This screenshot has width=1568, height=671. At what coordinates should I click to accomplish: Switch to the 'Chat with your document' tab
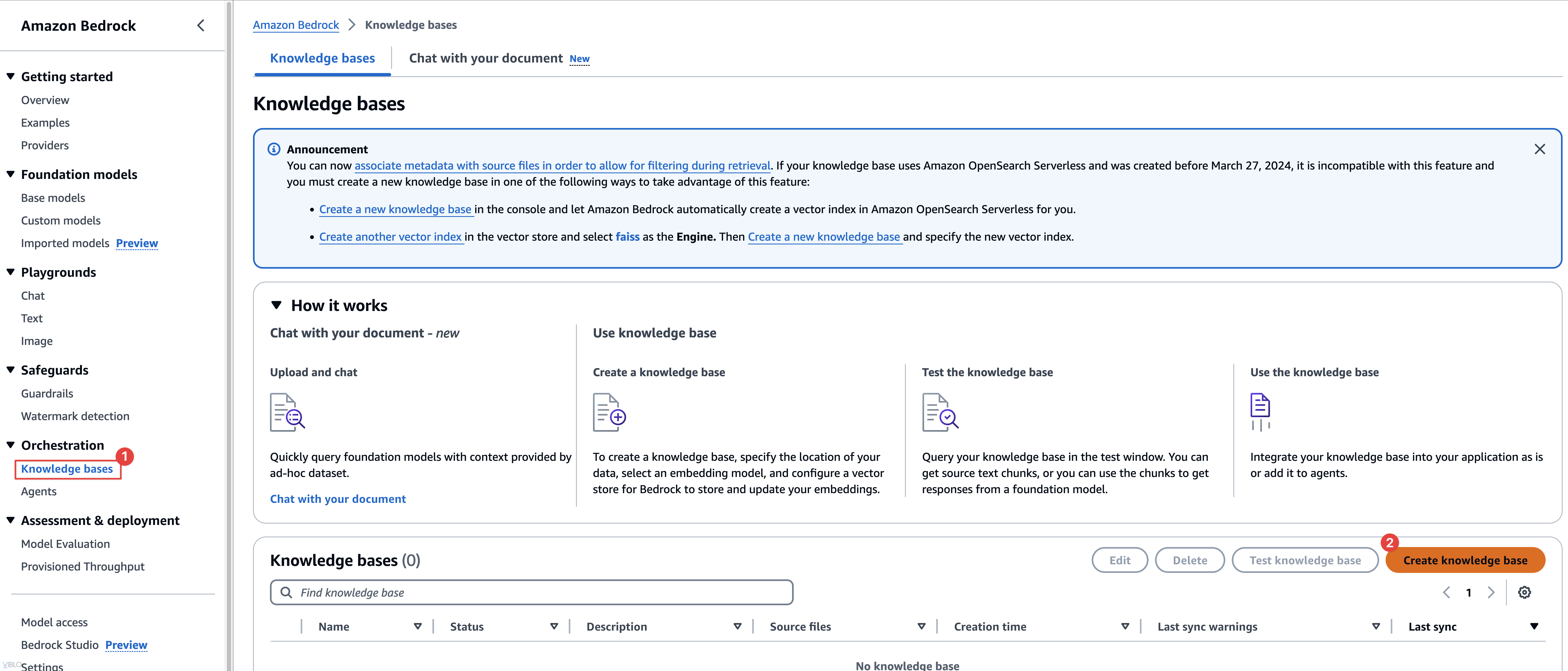click(x=485, y=58)
